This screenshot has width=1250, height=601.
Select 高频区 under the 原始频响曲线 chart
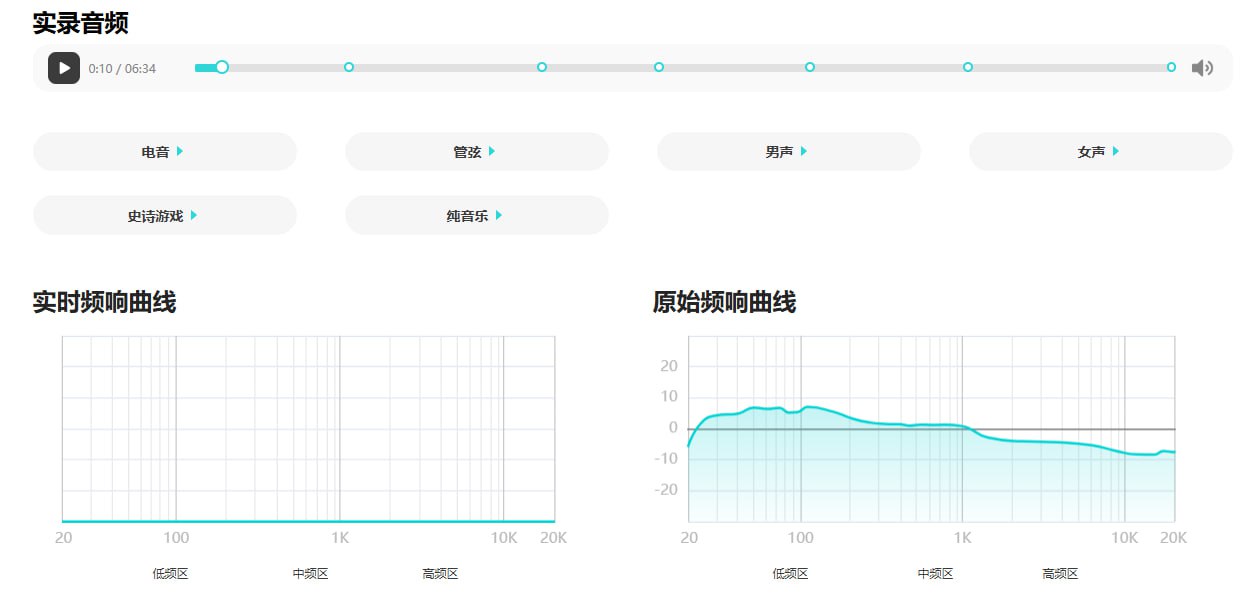coord(1060,574)
